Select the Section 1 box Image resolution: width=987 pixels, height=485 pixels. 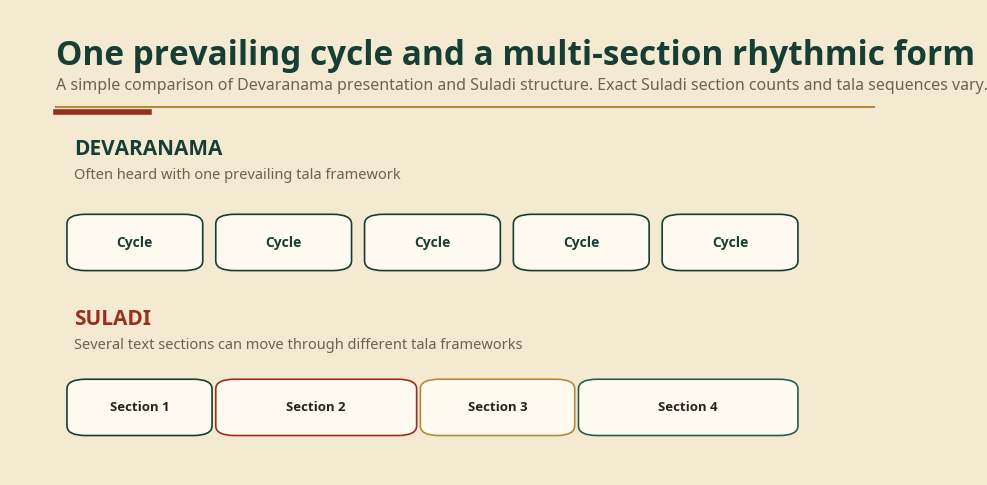(x=139, y=407)
